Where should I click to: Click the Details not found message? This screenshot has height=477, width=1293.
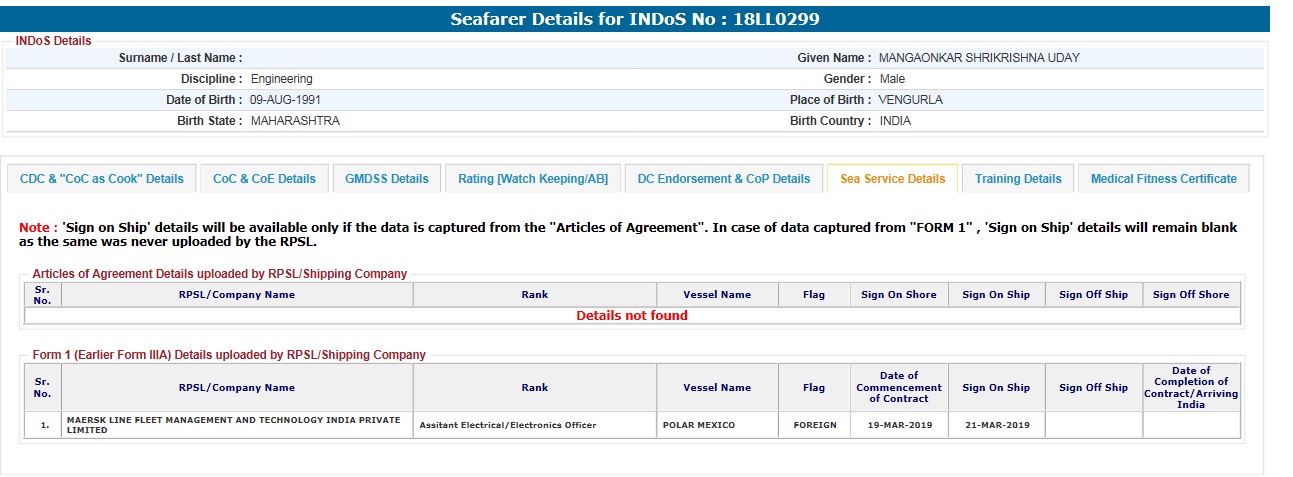[x=632, y=316]
